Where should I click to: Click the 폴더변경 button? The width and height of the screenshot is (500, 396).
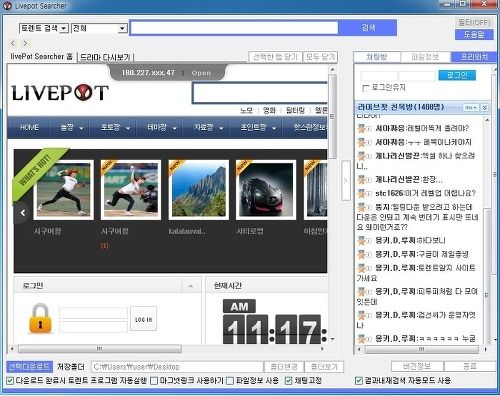tap(284, 367)
